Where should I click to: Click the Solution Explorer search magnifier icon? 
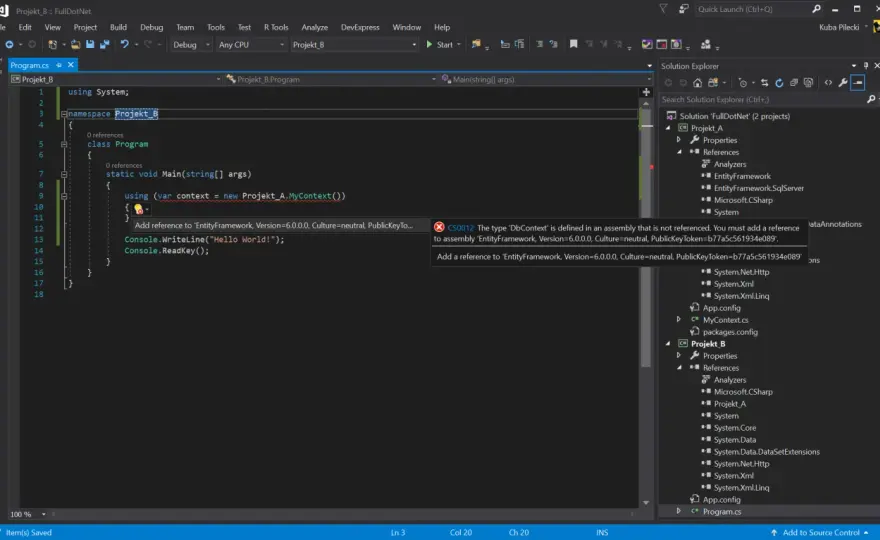(x=871, y=99)
